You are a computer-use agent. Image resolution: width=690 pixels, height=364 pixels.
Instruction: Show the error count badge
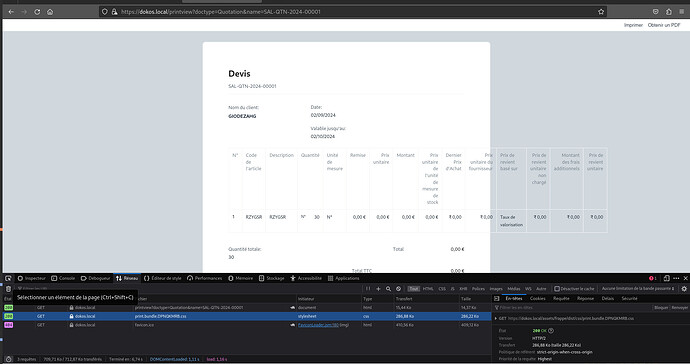pos(653,278)
